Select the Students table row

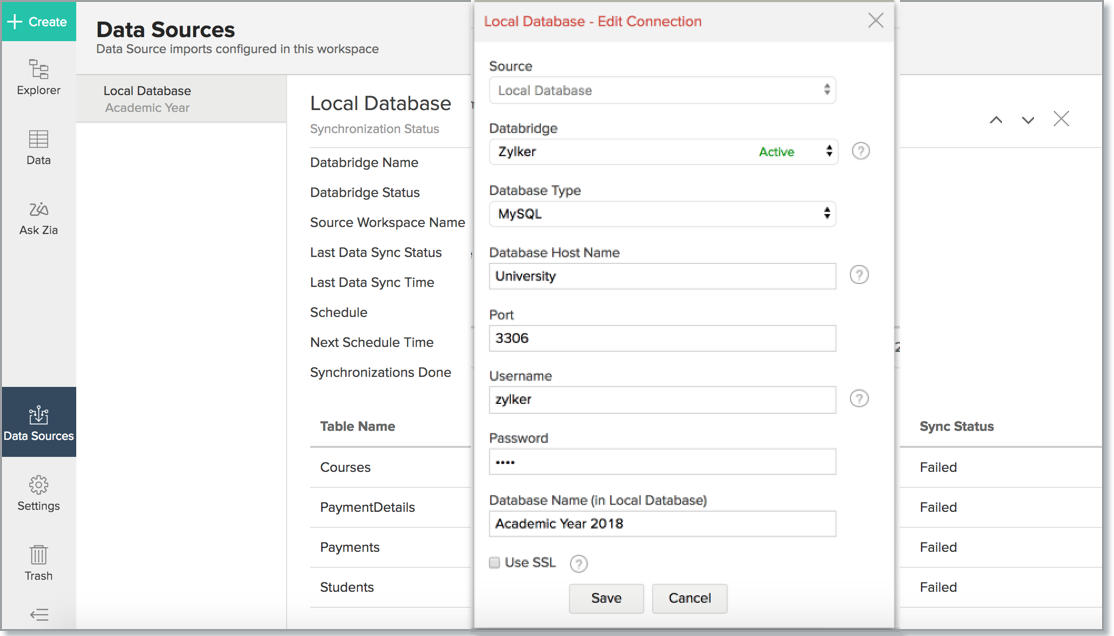click(347, 587)
